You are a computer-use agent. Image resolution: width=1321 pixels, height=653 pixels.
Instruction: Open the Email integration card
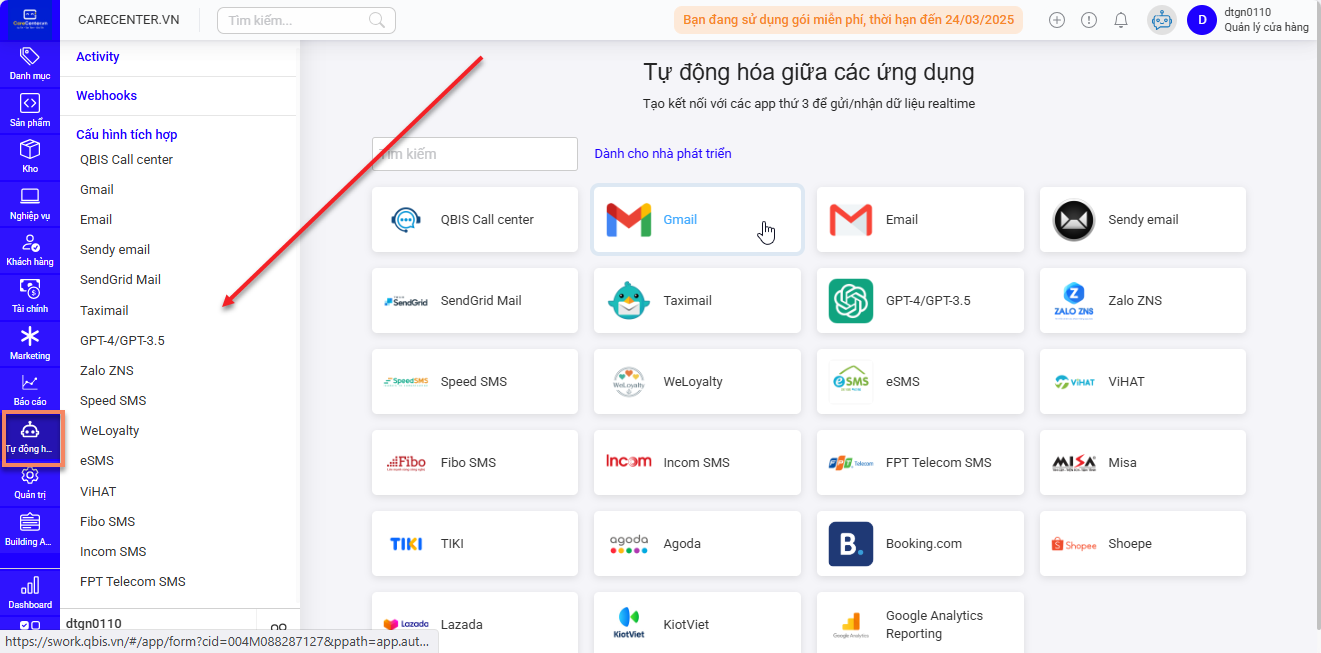tap(920, 220)
